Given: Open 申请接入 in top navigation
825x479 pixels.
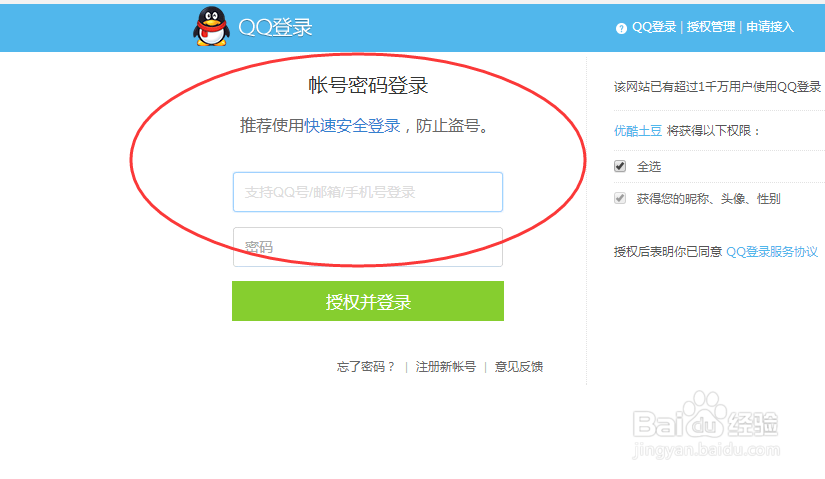Looking at the screenshot, I should [x=770, y=27].
